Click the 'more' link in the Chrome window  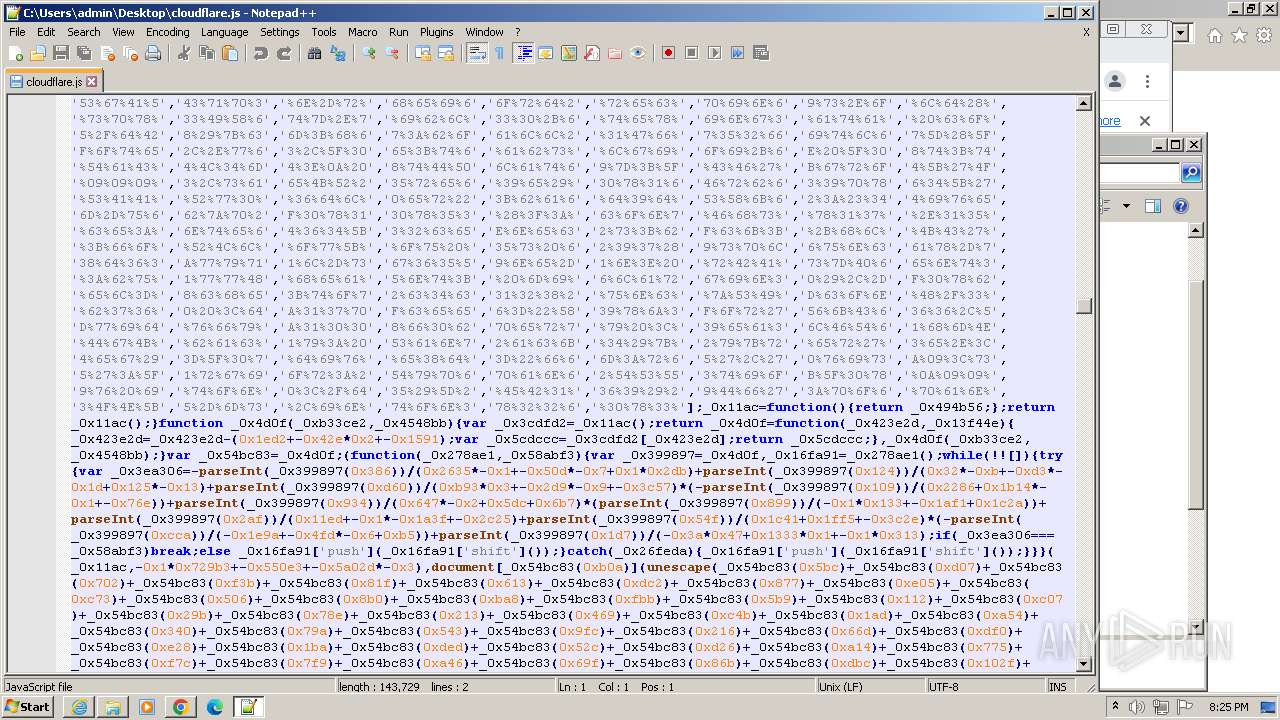click(1110, 121)
